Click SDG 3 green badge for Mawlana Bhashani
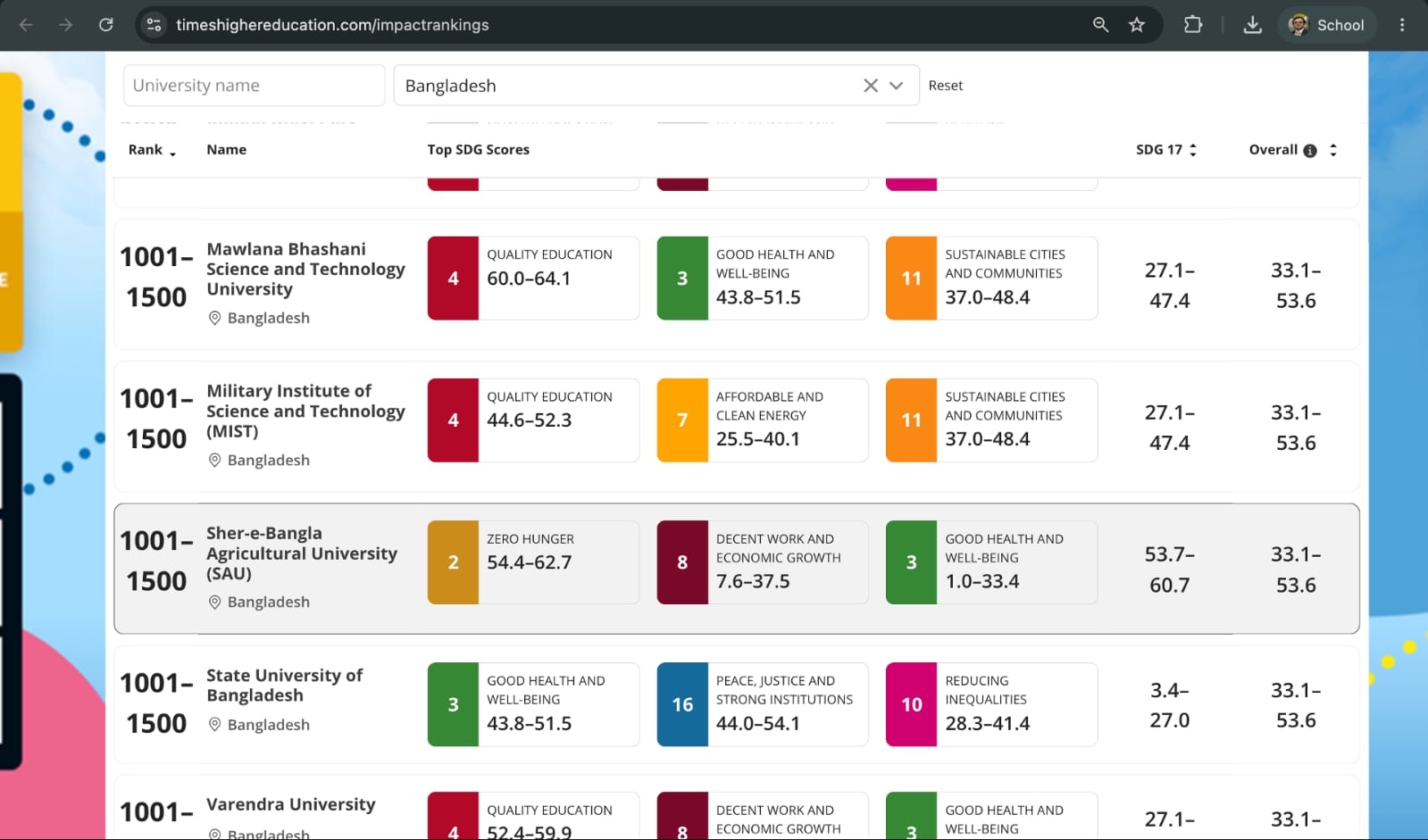Screen dimensions: 1428x840 (x=682, y=278)
